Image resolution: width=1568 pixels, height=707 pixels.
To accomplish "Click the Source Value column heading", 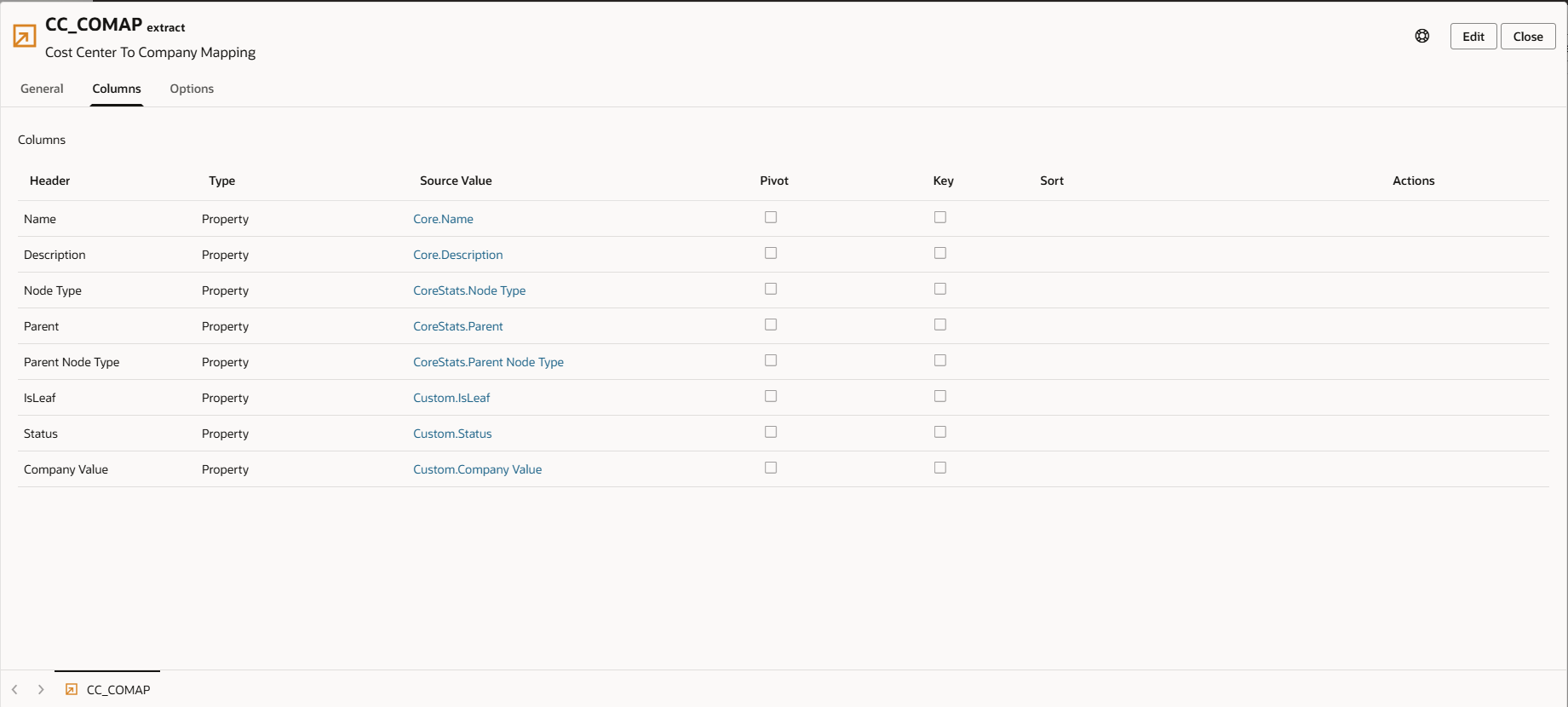I will (x=456, y=181).
